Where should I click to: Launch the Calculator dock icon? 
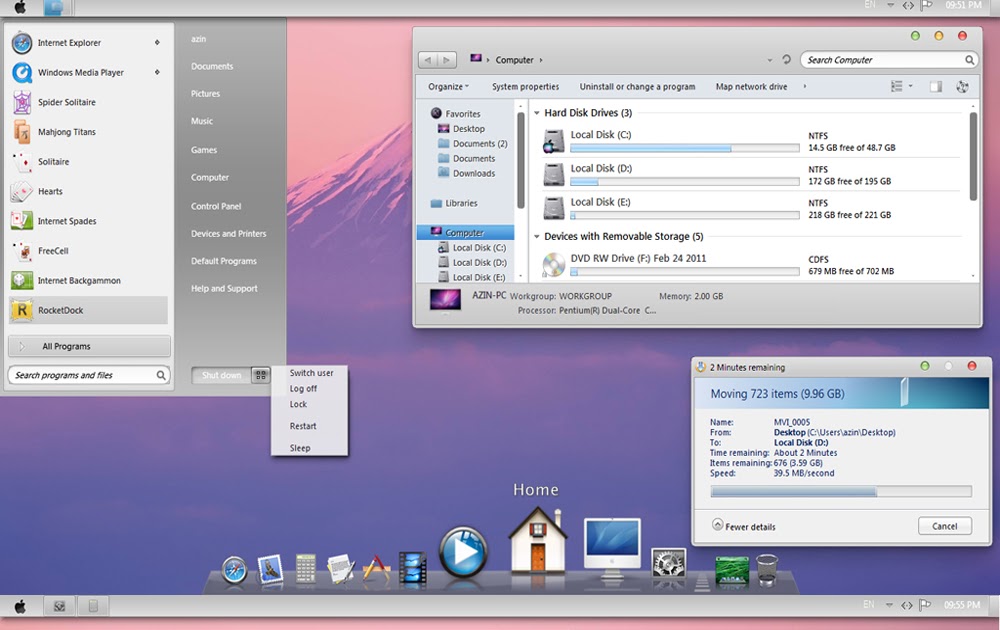click(305, 568)
